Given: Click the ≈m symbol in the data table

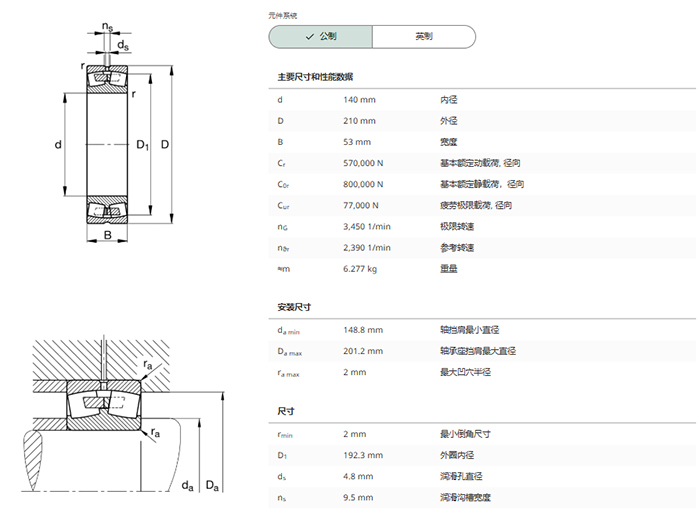Looking at the screenshot, I should [283, 269].
